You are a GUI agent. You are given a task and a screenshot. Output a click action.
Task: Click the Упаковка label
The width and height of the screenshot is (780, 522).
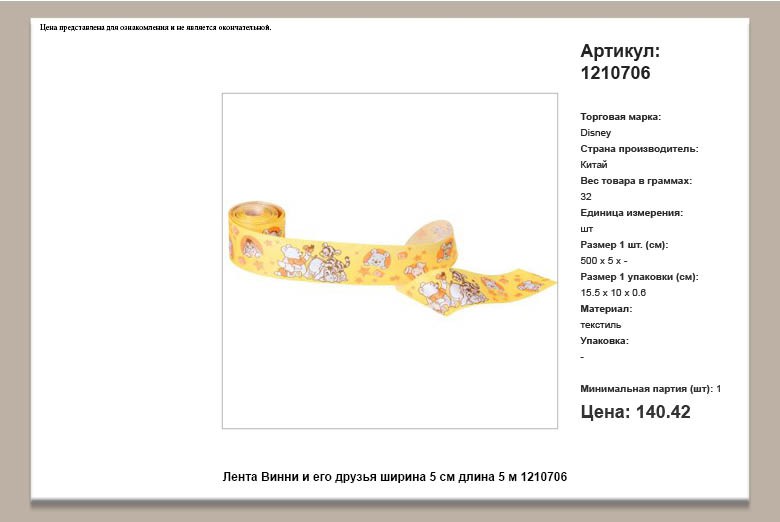pyautogui.click(x=604, y=341)
